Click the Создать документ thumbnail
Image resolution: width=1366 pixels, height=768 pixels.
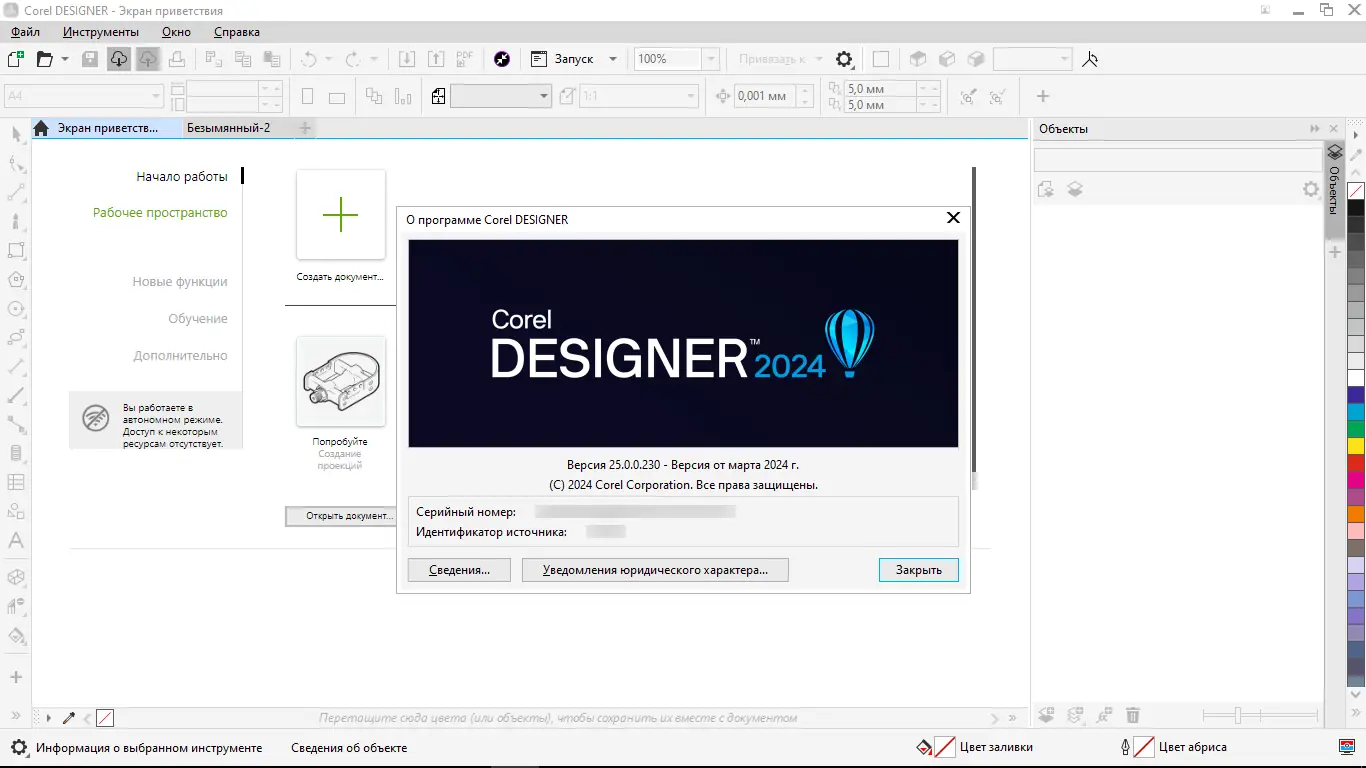click(341, 215)
